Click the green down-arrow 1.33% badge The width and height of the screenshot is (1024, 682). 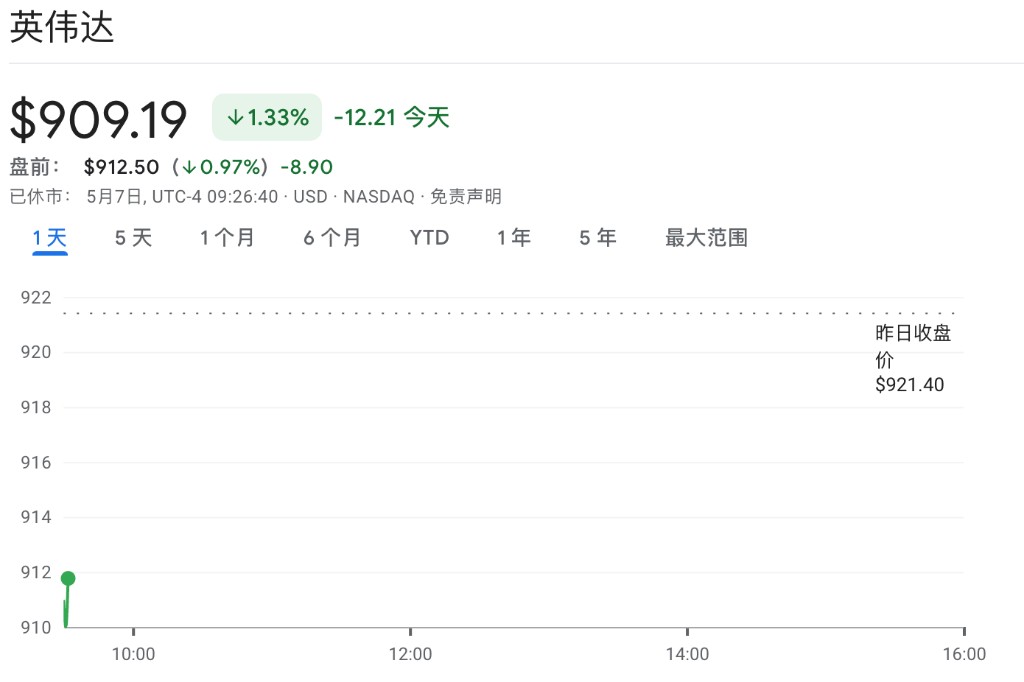click(267, 118)
